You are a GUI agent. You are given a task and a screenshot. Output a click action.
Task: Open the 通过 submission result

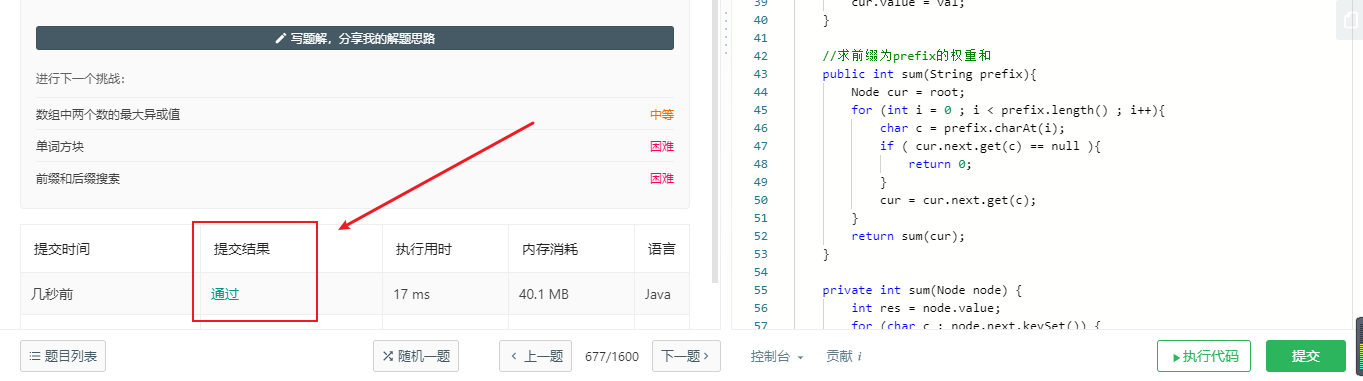[225, 294]
